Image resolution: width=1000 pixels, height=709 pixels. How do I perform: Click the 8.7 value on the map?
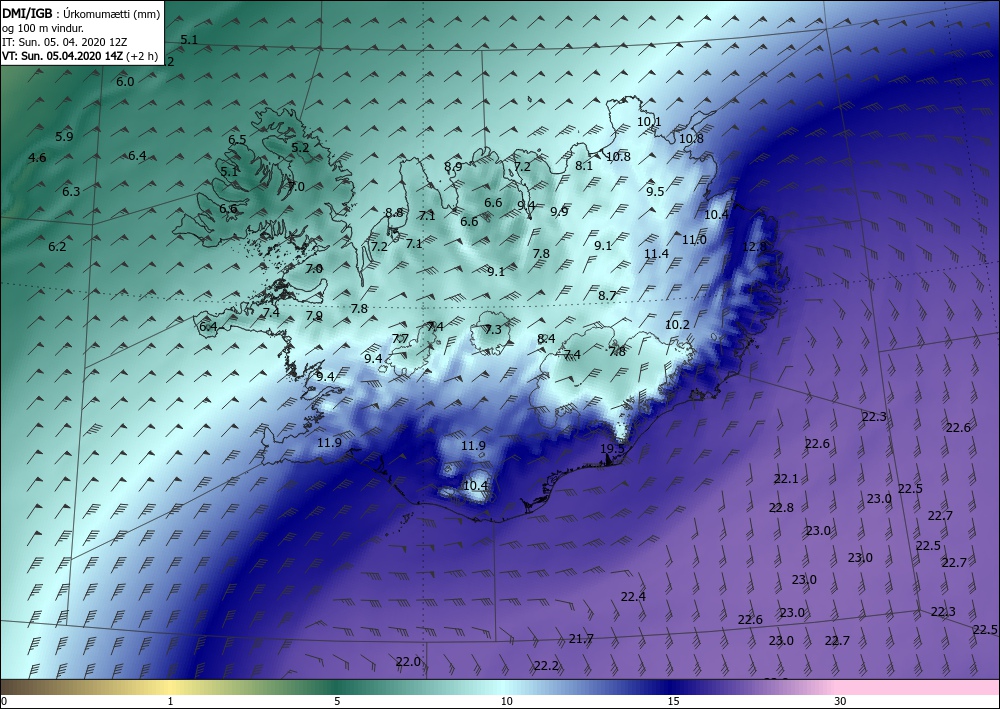(607, 295)
